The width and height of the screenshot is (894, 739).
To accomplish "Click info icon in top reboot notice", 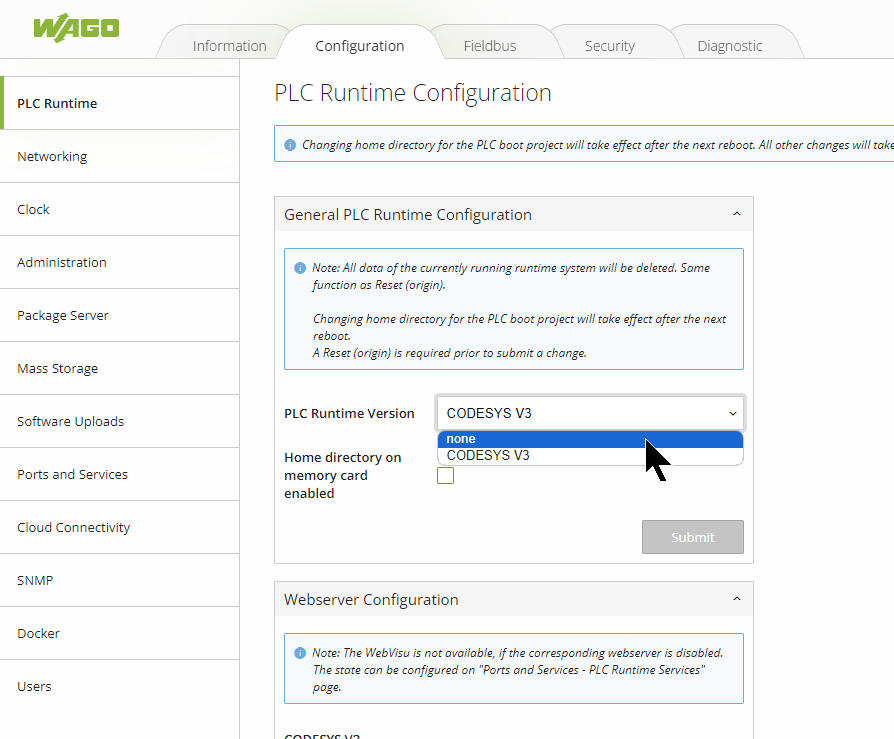I will pyautogui.click(x=290, y=145).
